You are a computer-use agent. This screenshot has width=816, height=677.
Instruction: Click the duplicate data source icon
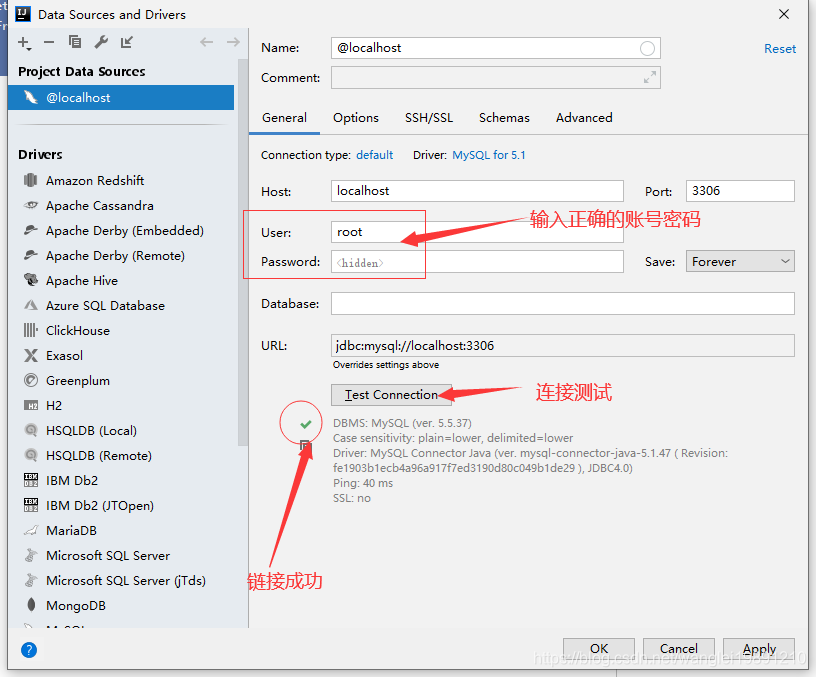(x=75, y=42)
